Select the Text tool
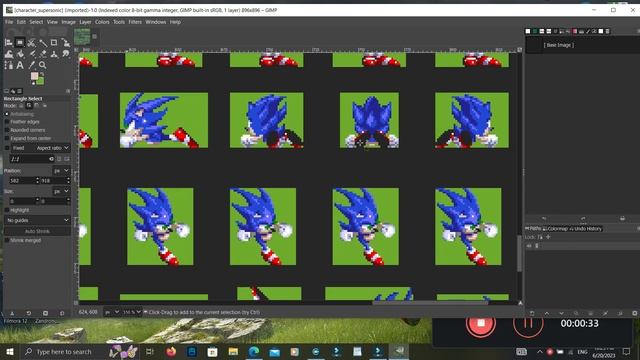 point(20,65)
